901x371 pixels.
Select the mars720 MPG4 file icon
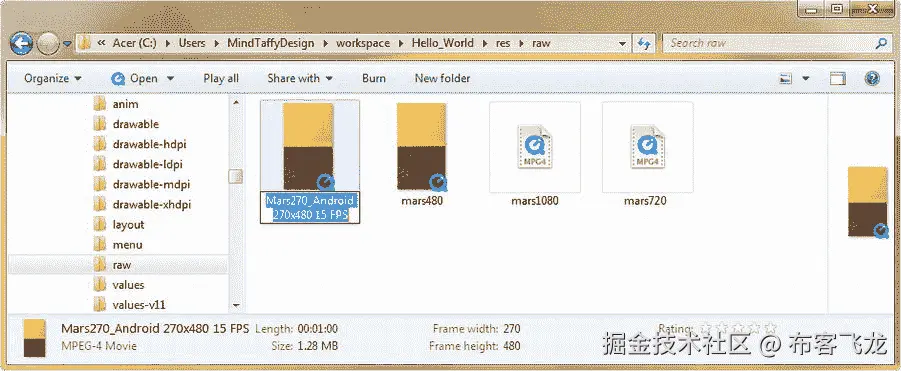(x=648, y=147)
